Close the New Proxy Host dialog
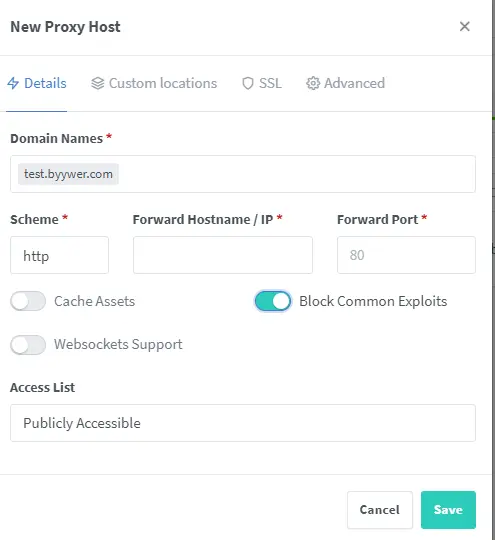Viewport: 495px width, 540px height. click(x=465, y=27)
